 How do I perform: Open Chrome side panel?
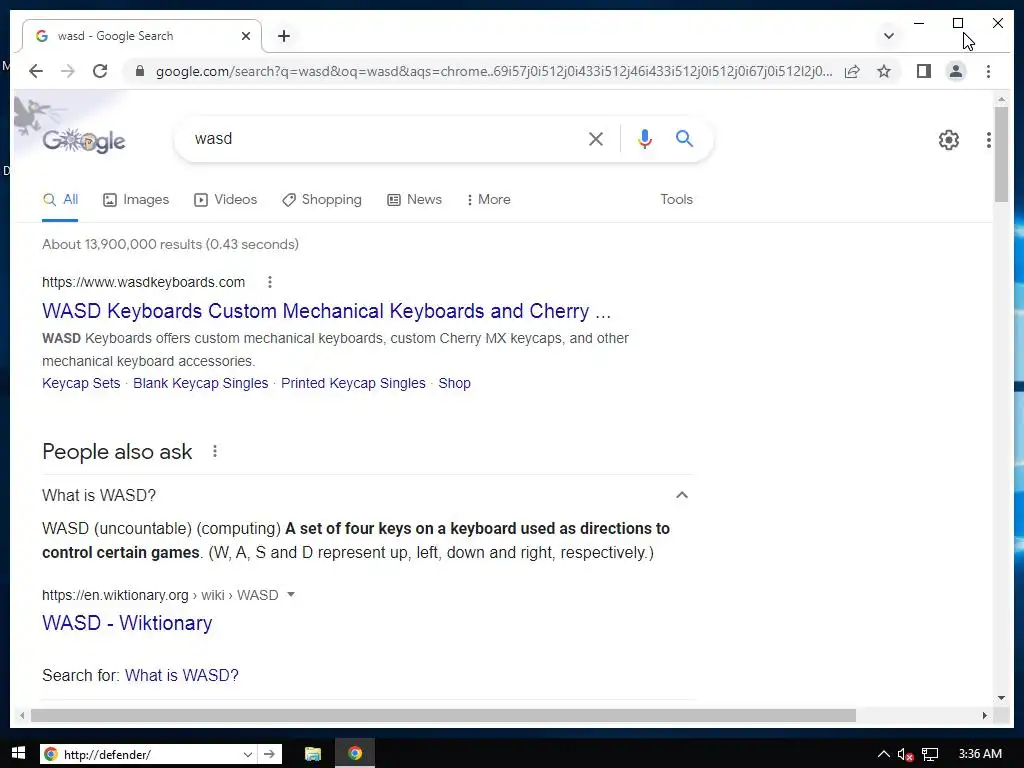(923, 71)
